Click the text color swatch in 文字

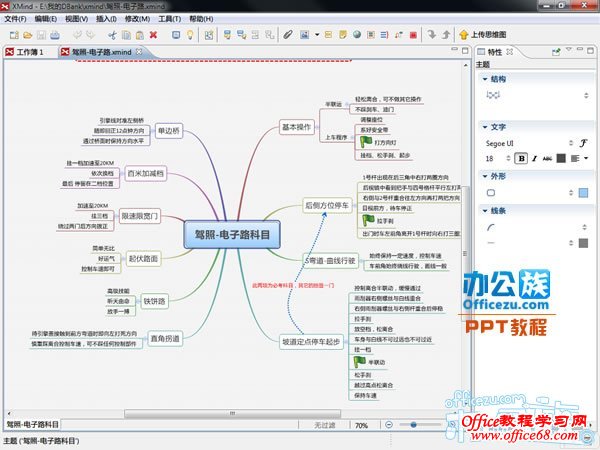click(561, 158)
